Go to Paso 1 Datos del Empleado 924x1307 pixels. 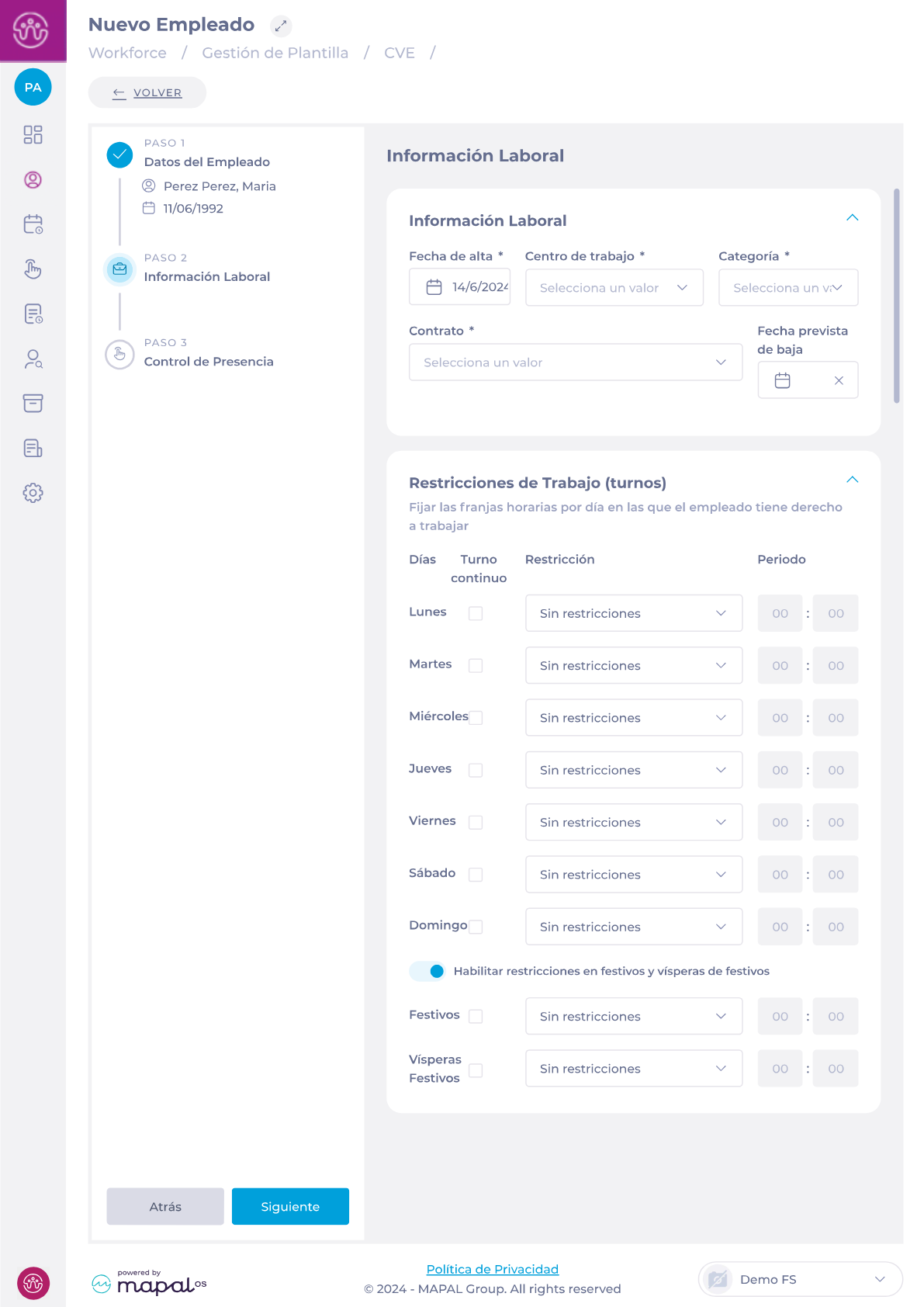pyautogui.click(x=206, y=161)
